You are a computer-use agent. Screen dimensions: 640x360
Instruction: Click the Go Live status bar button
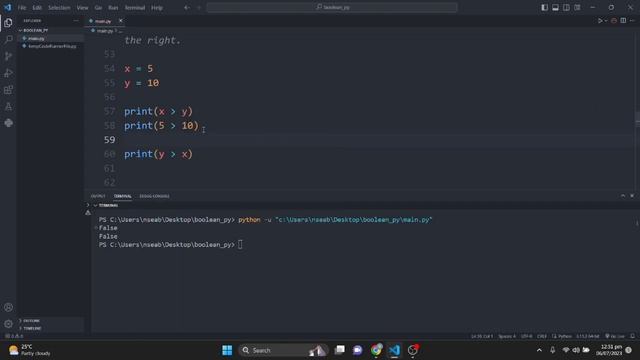[615, 336]
